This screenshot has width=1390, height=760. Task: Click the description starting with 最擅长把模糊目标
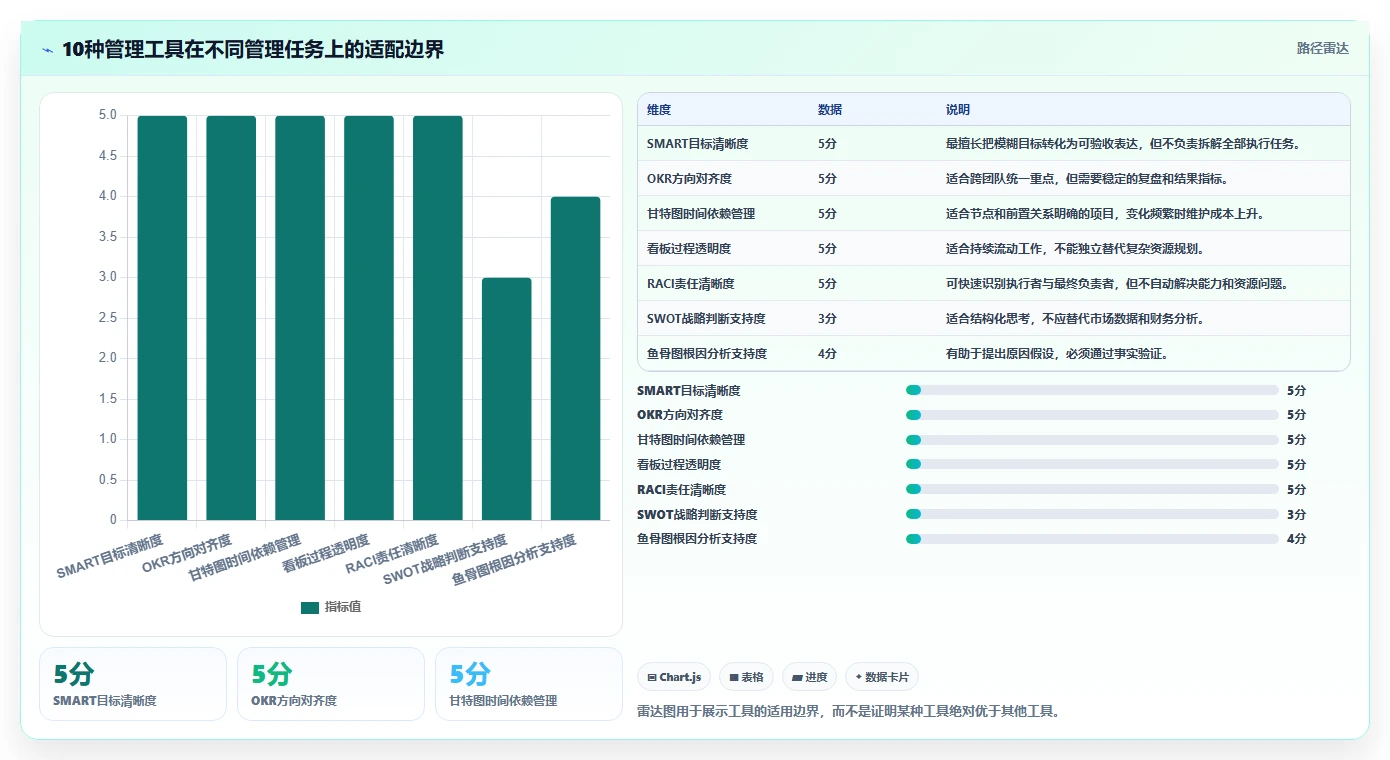[1123, 144]
